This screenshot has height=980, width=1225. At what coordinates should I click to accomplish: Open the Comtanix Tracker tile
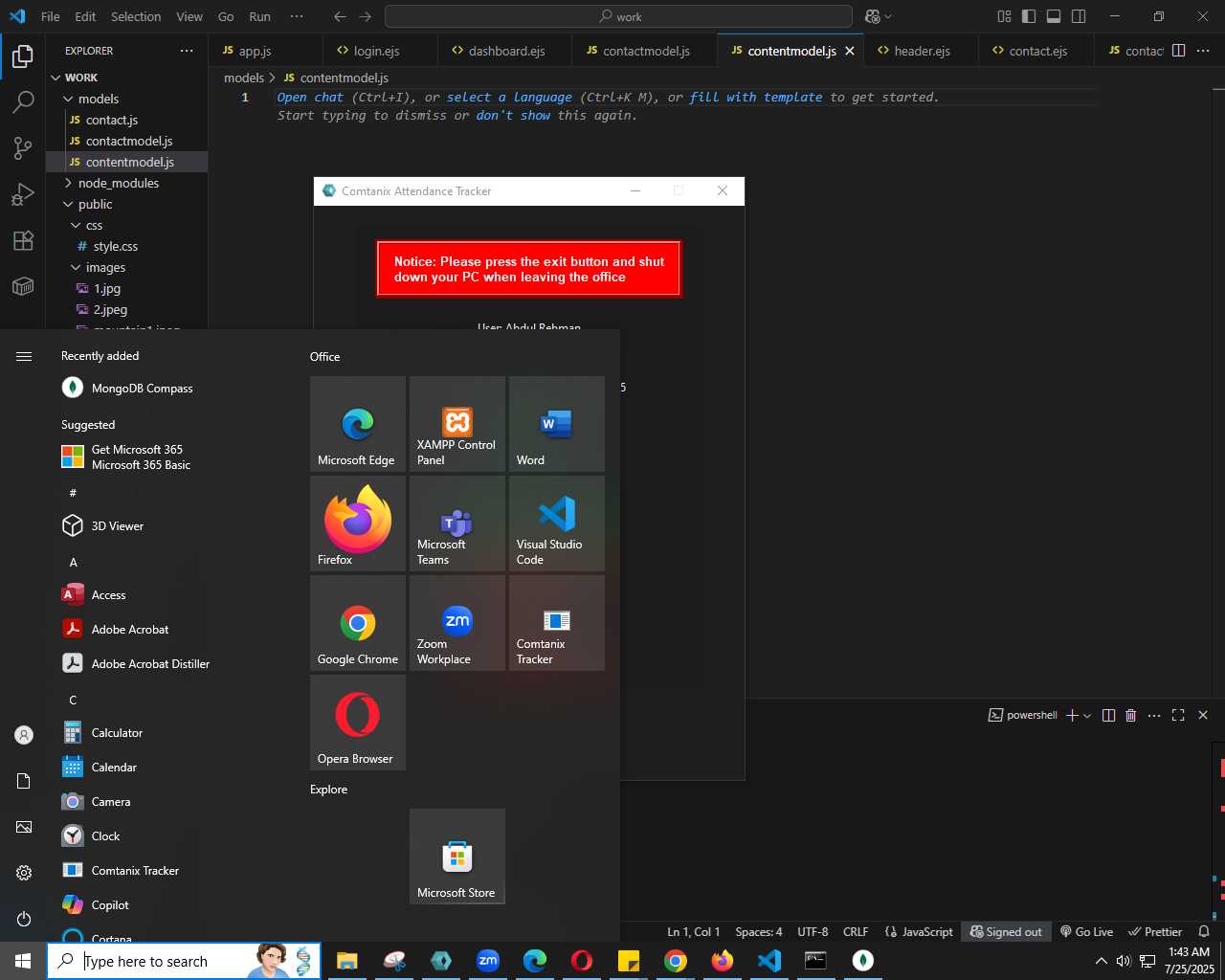point(557,623)
